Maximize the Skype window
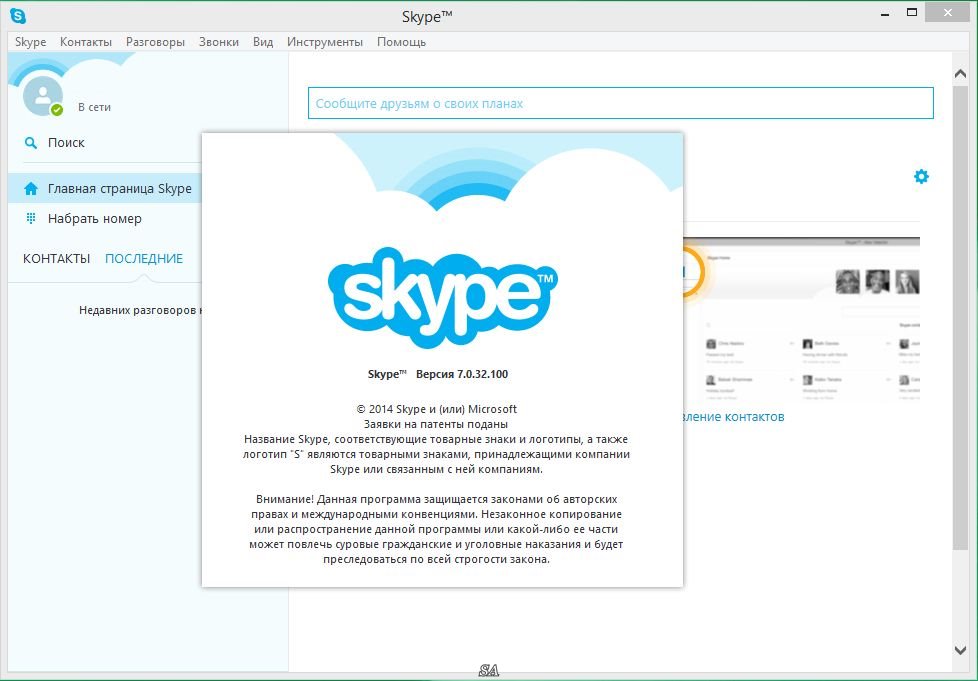 [912, 12]
